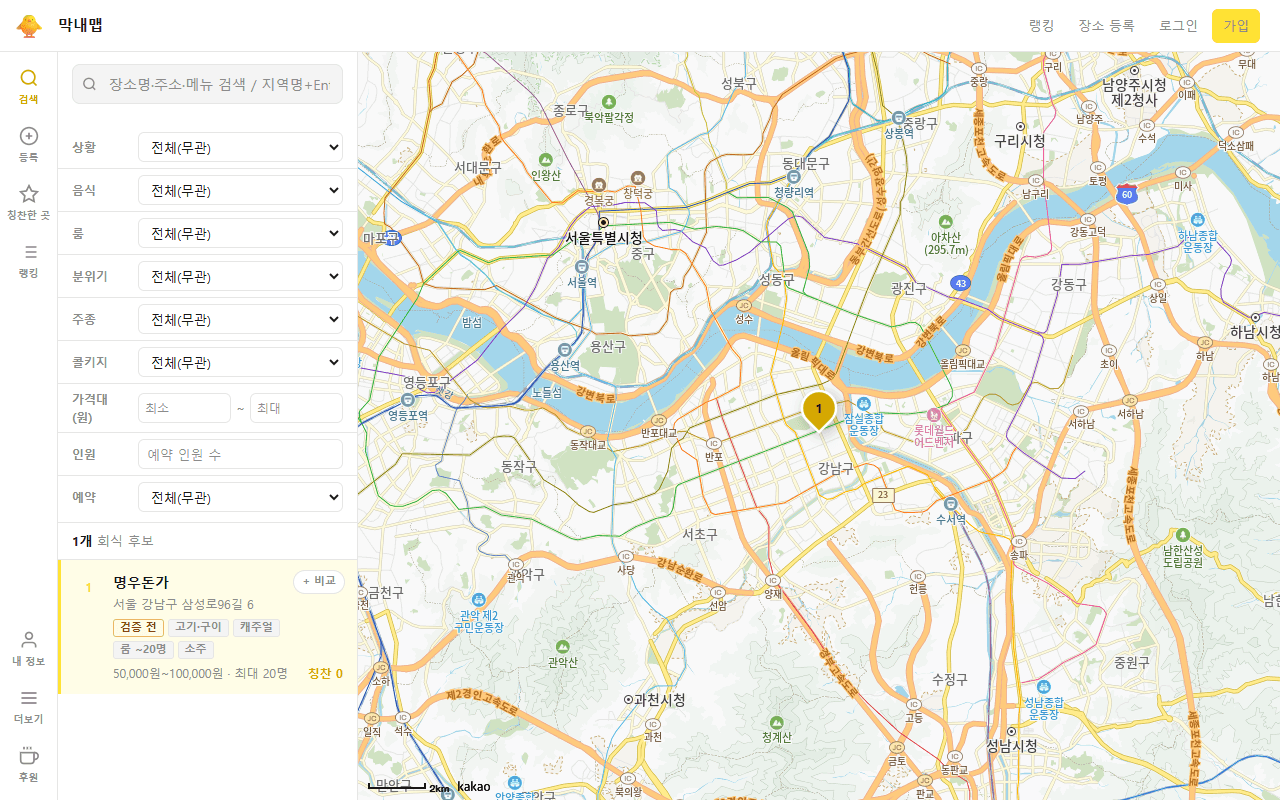Open the 랭킹 list icon in sidebar
This screenshot has width=1280, height=800.
pyautogui.click(x=29, y=252)
